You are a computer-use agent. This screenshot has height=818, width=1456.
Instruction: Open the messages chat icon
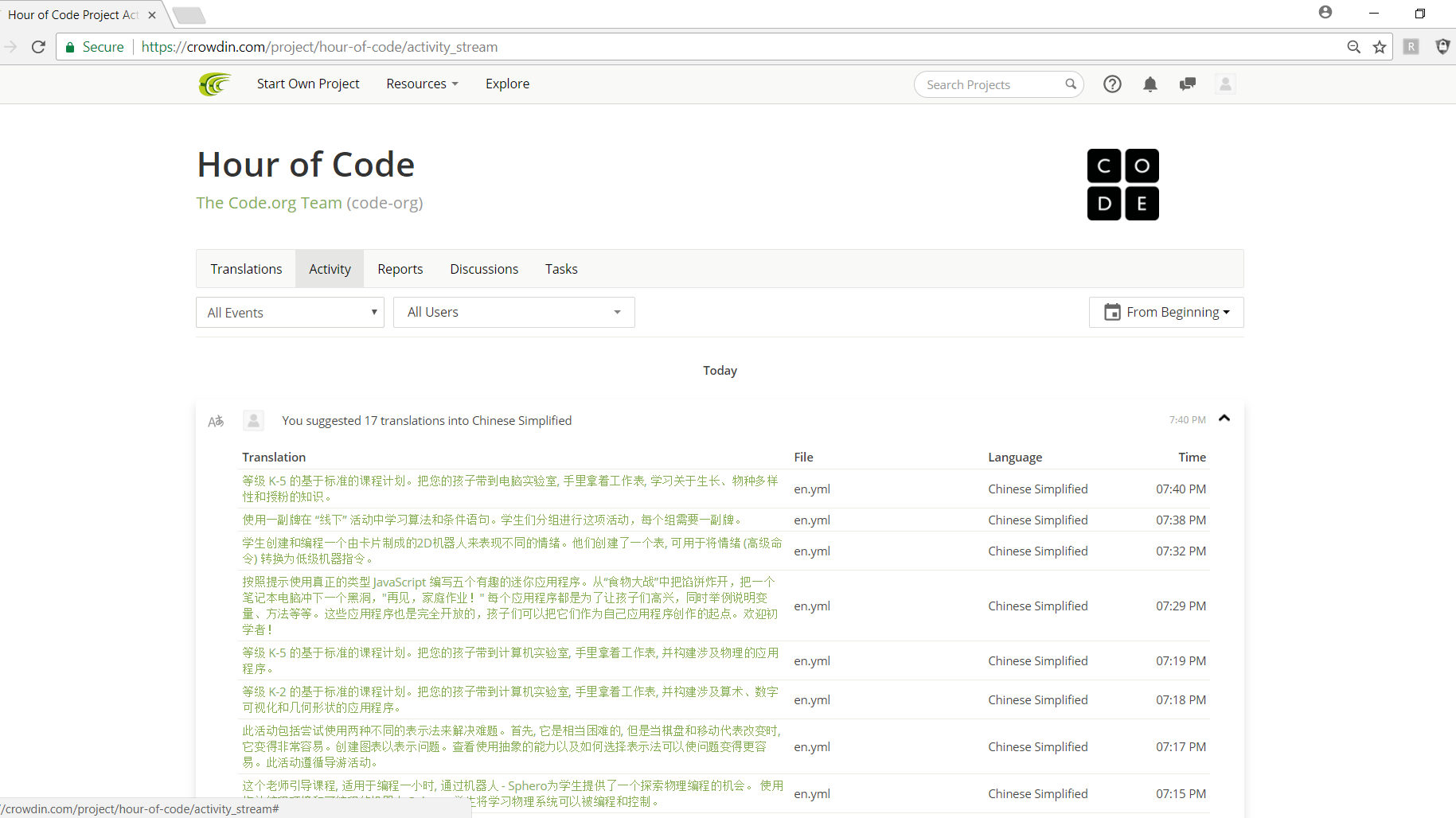point(1187,84)
